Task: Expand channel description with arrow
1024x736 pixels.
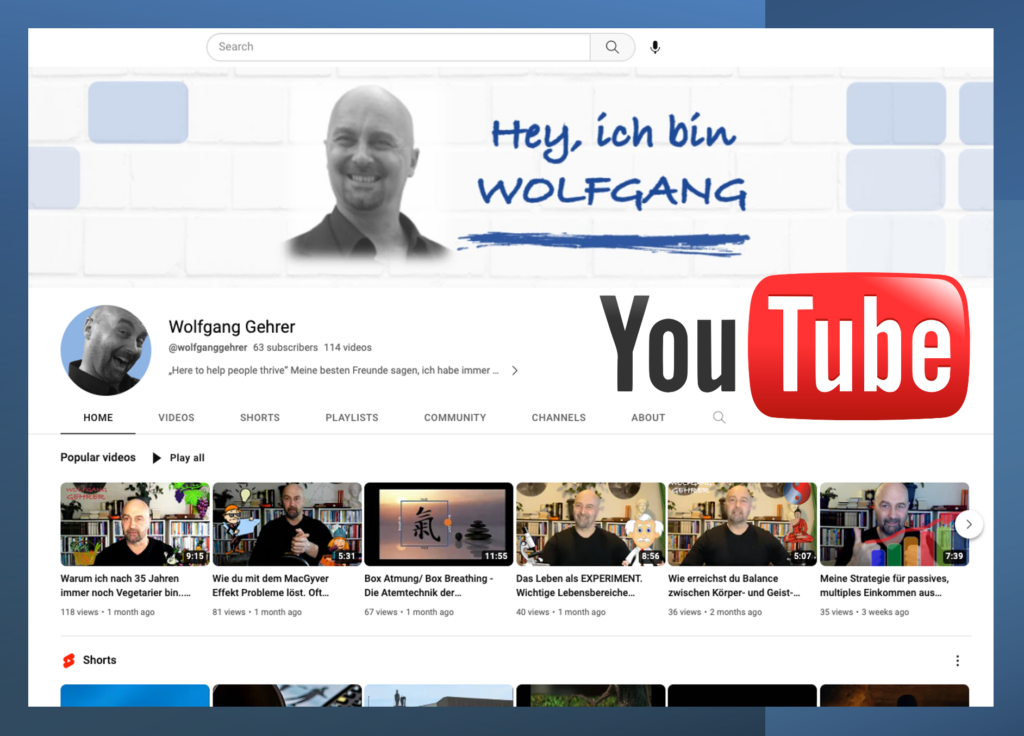Action: click(515, 370)
